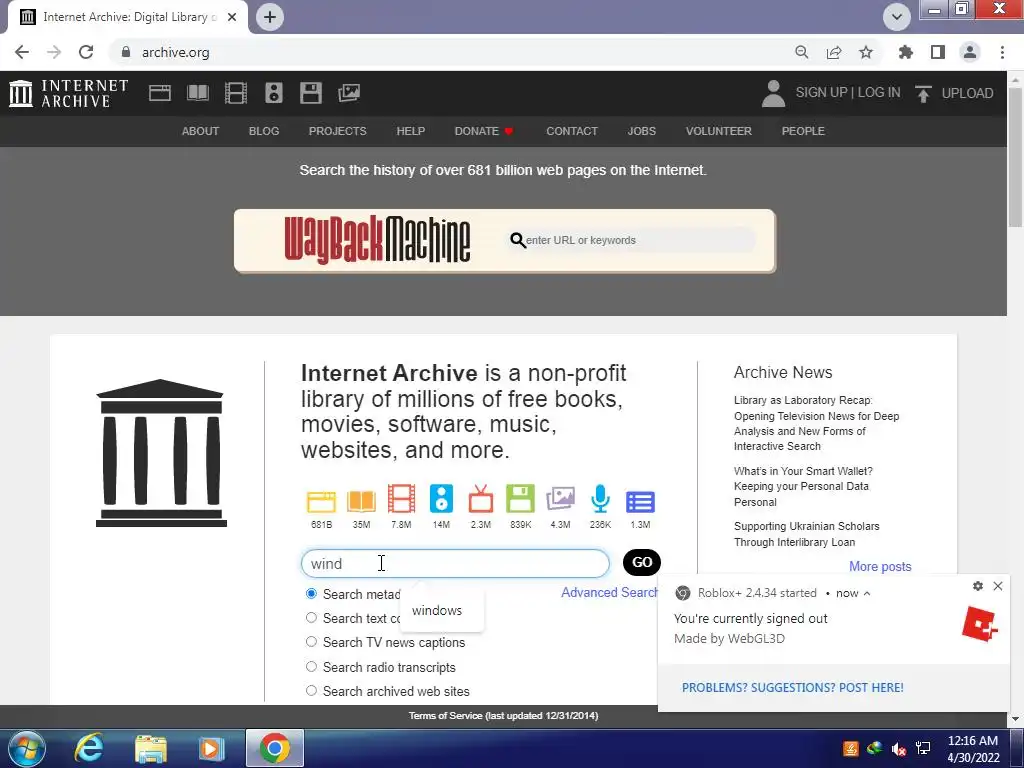Click into the archive search box containing 'wind'
This screenshot has width=1024, height=768.
455,564
